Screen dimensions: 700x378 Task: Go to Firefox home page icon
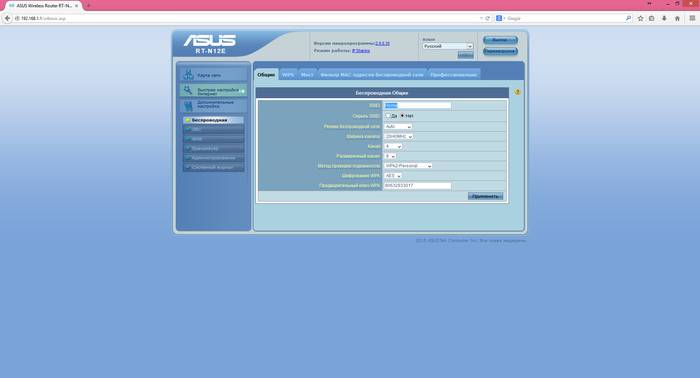click(677, 18)
